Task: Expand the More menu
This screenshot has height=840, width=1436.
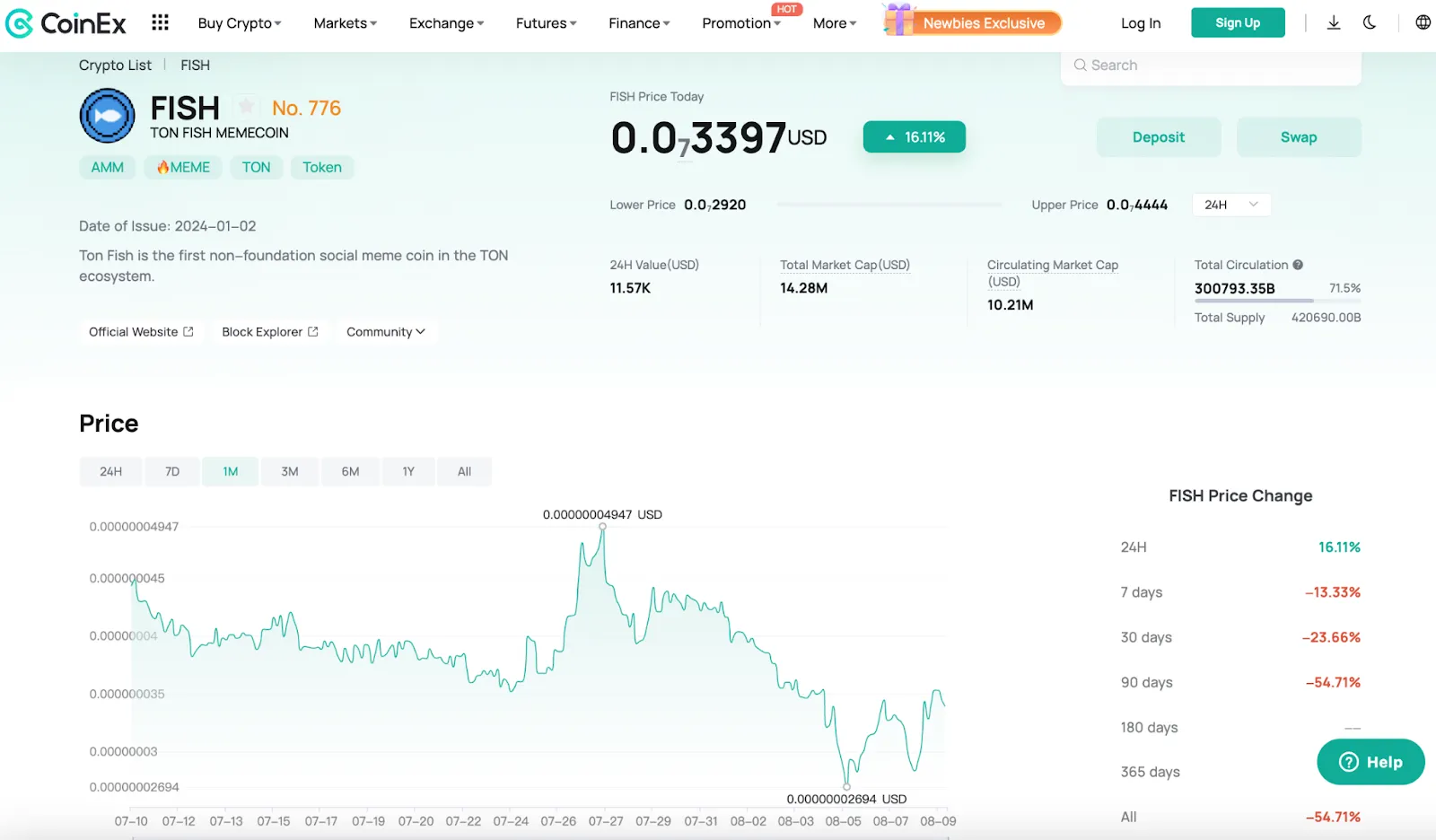Action: (835, 23)
